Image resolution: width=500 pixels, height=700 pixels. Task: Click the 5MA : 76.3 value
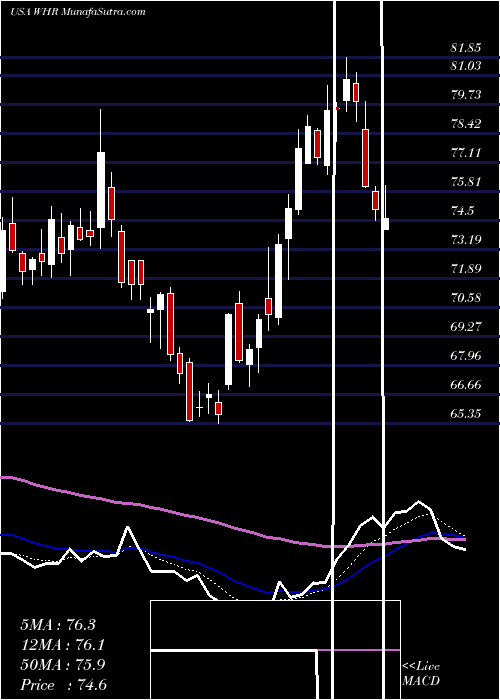[x=58, y=625]
